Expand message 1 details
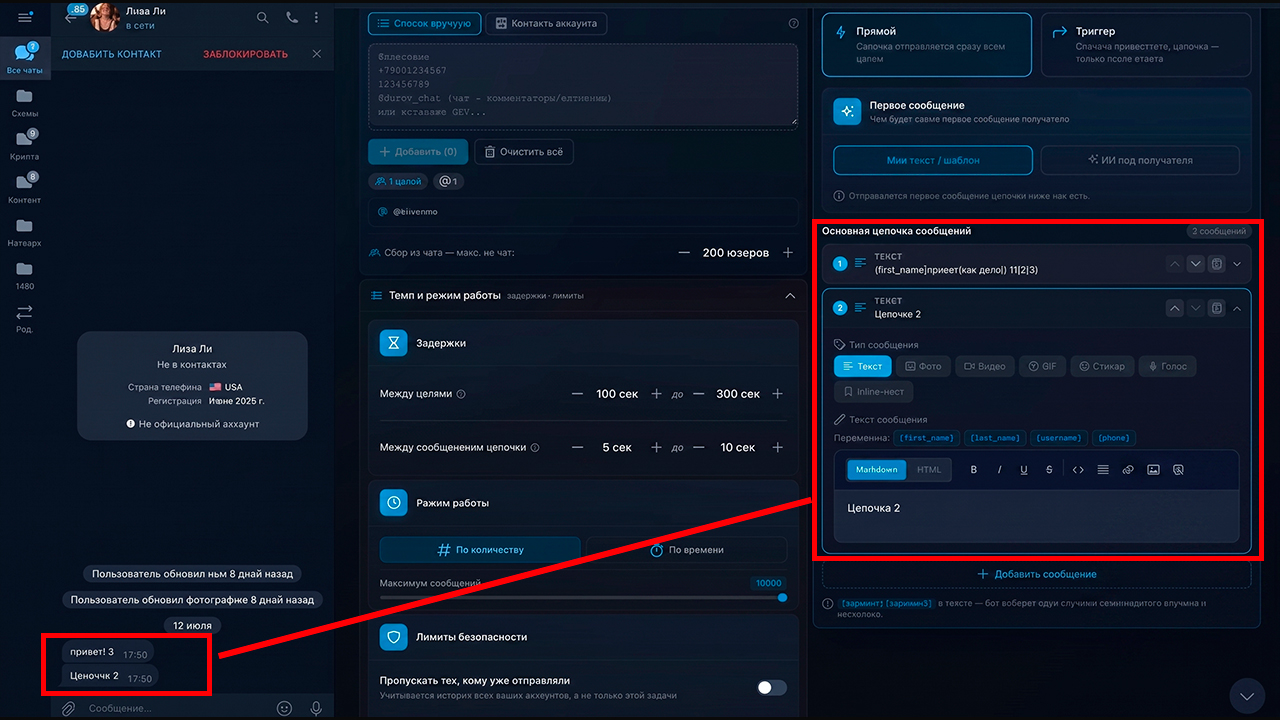Viewport: 1280px width, 720px height. click(x=1237, y=264)
